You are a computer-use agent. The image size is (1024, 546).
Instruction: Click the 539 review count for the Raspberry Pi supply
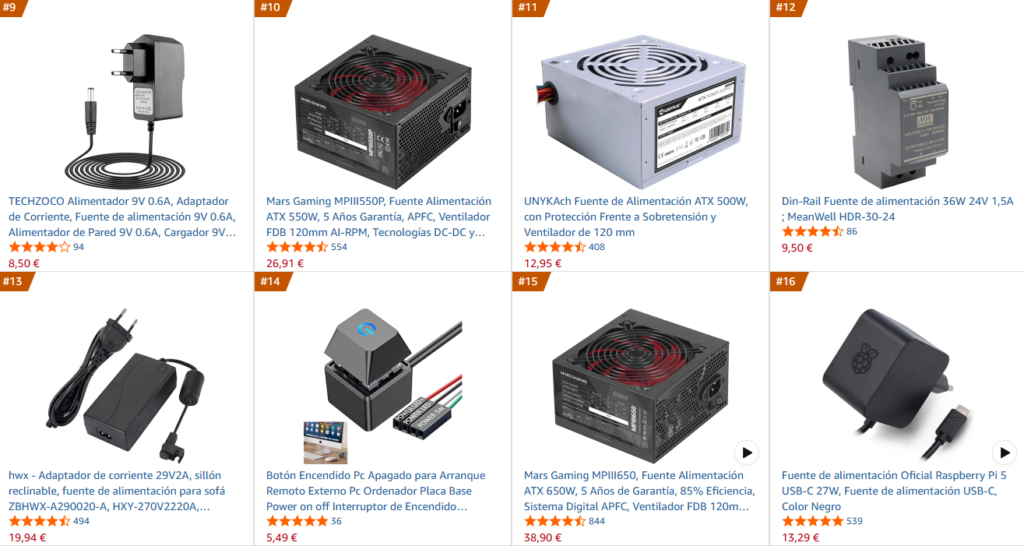(x=854, y=521)
